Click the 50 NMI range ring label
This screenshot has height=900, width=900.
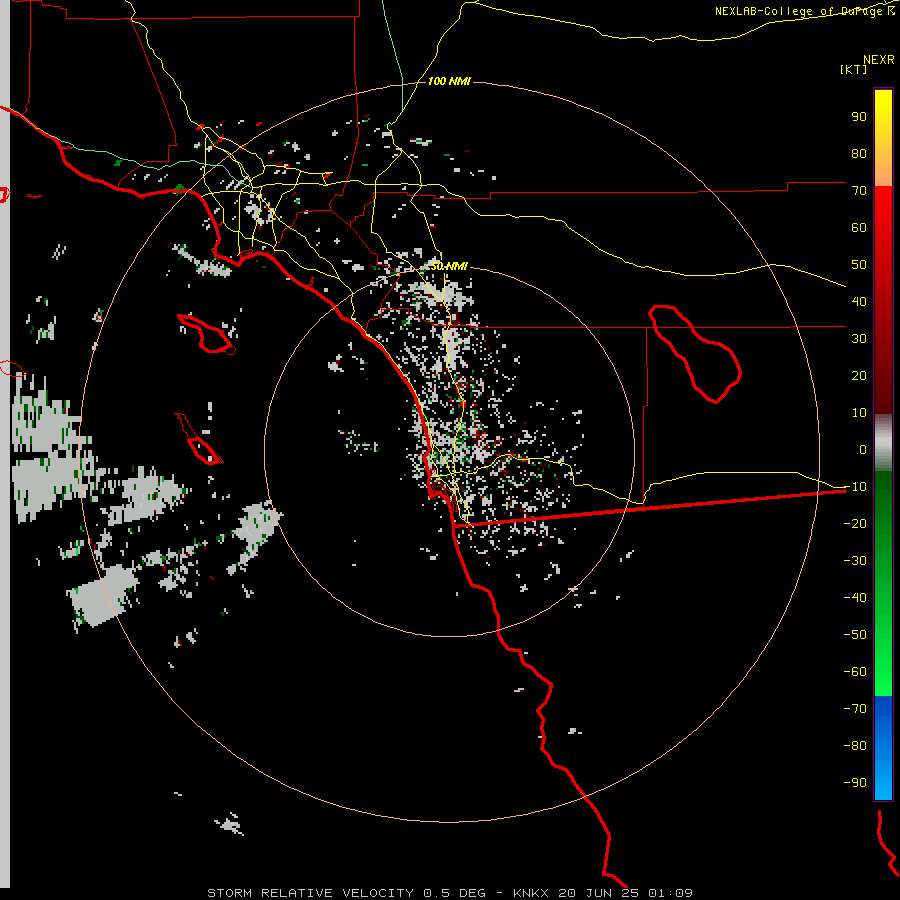pos(449,266)
